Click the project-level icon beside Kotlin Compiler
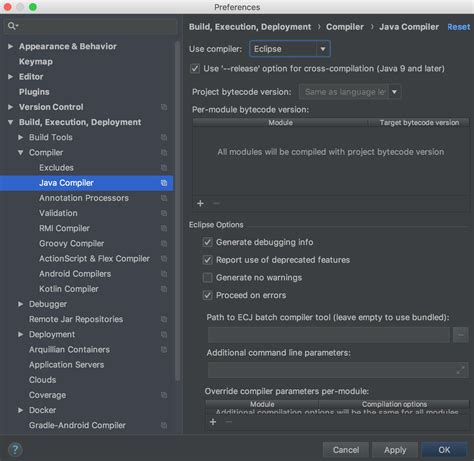 164,289
